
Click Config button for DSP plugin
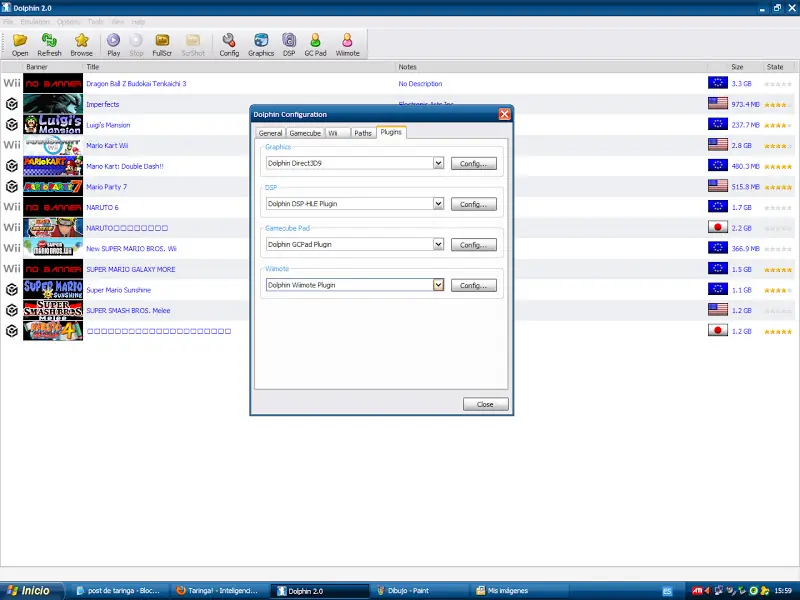tap(473, 204)
